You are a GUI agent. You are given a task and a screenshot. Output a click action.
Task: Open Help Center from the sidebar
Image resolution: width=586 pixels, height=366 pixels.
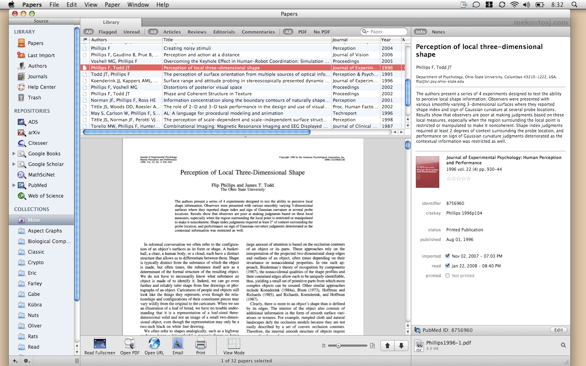tap(36, 87)
